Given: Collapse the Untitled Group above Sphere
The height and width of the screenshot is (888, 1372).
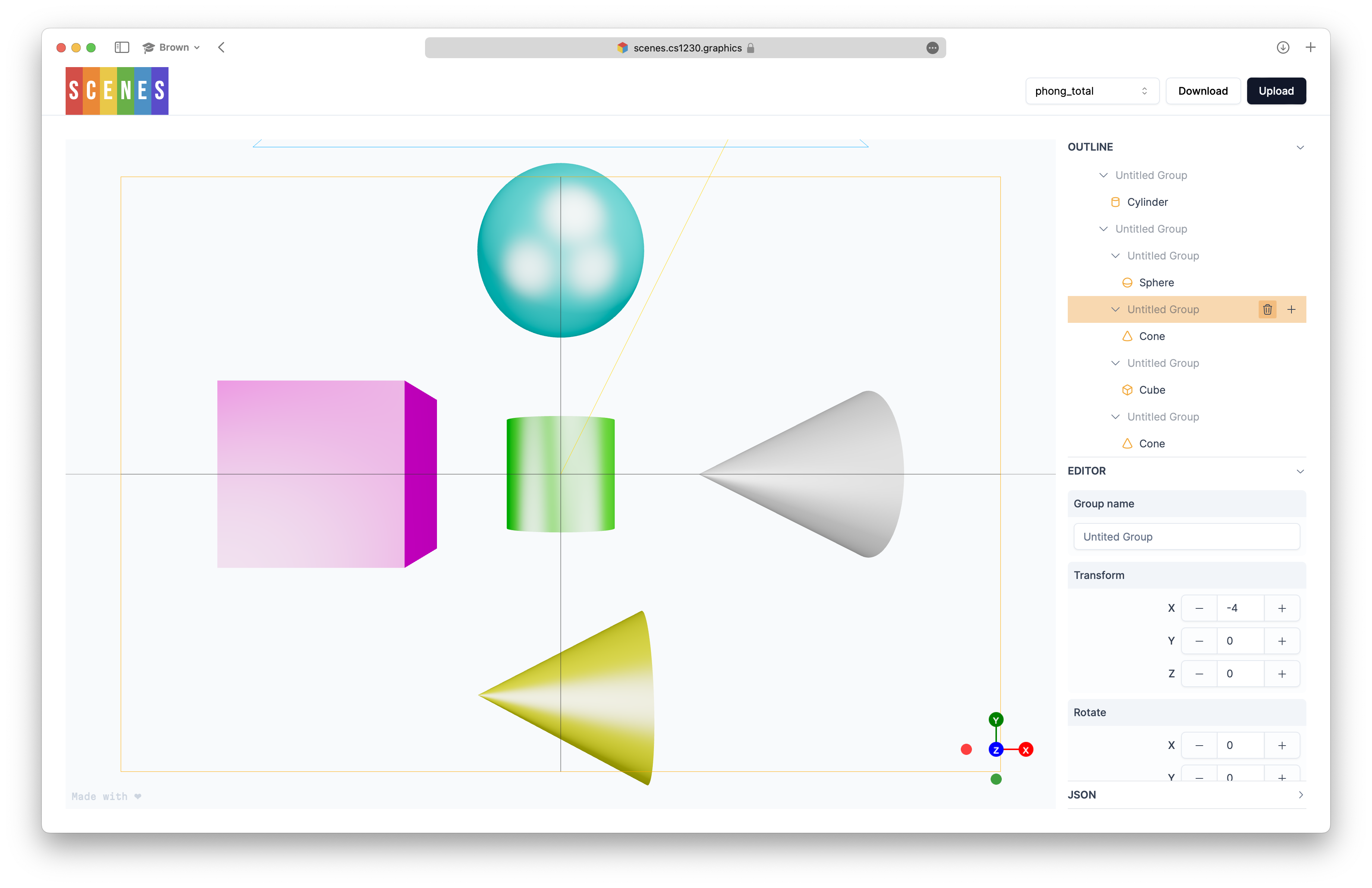Looking at the screenshot, I should coord(1115,256).
